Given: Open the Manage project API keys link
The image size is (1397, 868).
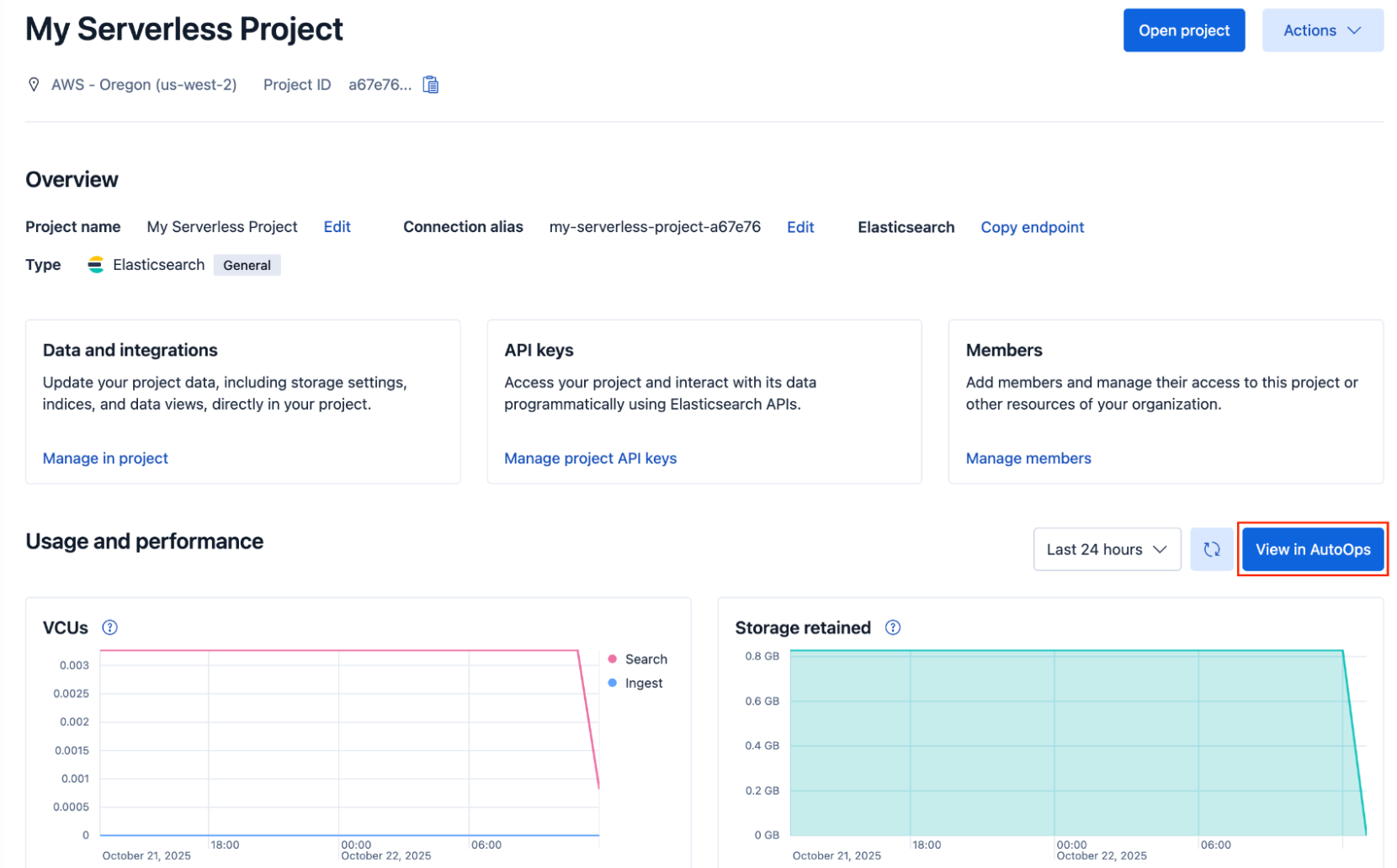Looking at the screenshot, I should click(x=590, y=458).
